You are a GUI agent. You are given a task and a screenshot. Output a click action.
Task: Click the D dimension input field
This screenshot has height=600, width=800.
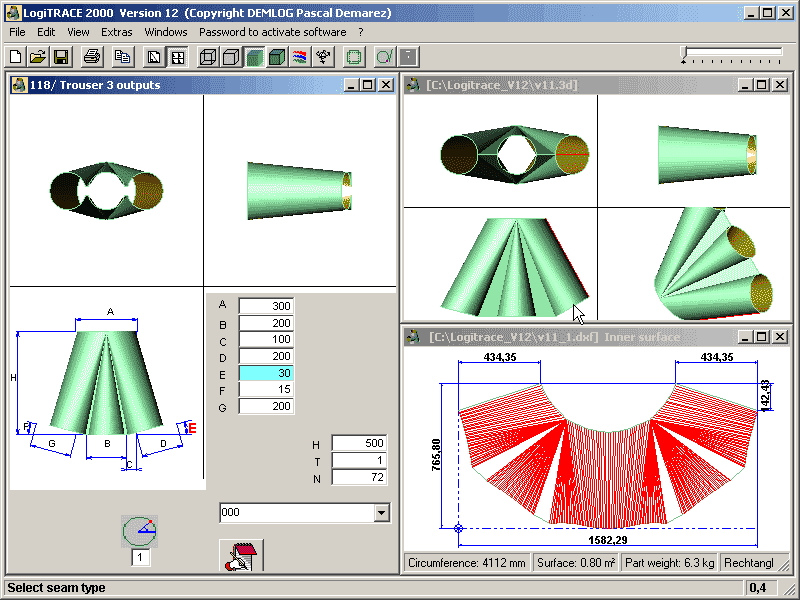[266, 356]
